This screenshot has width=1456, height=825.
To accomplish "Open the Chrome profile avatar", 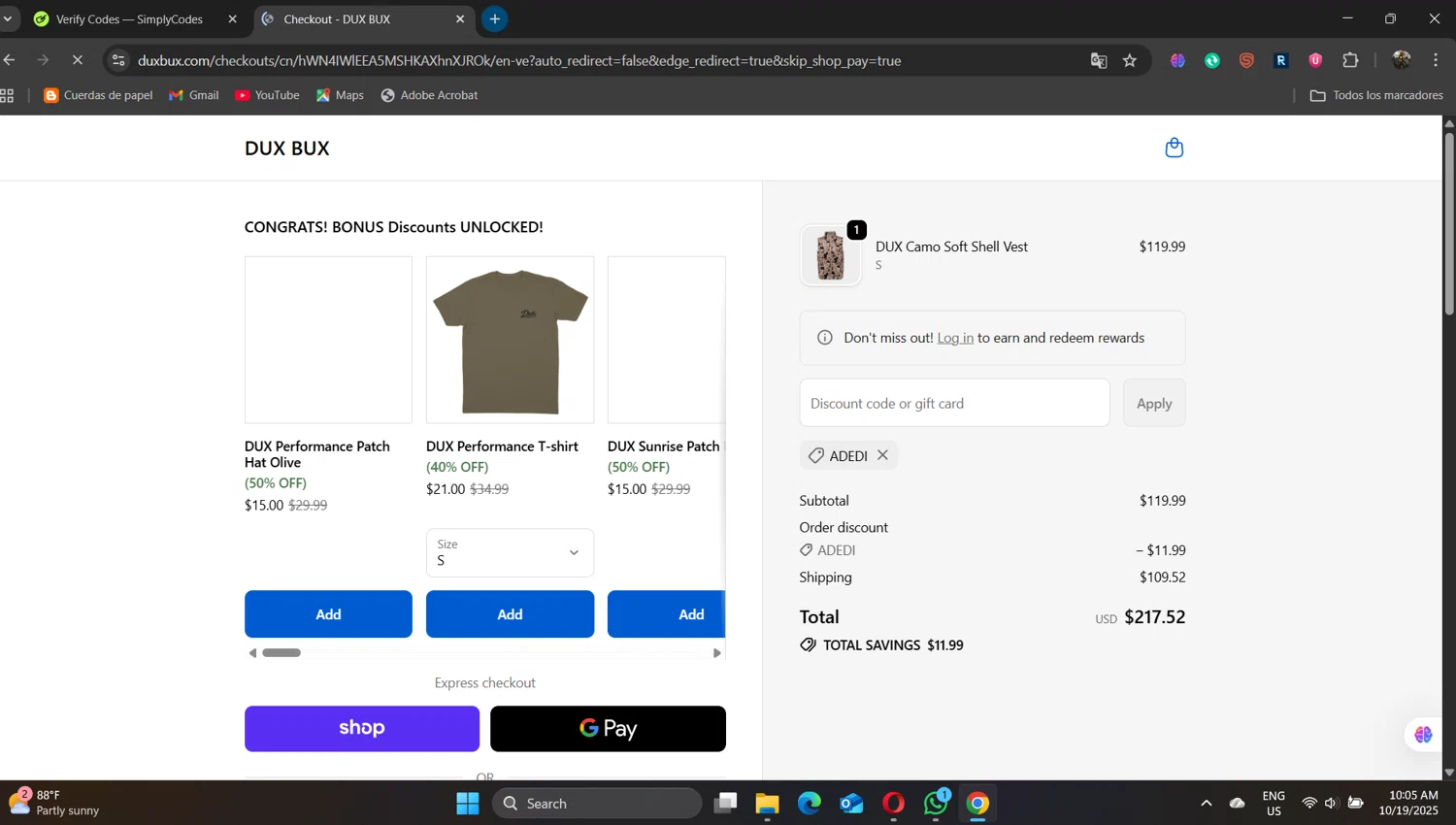I will (x=1401, y=60).
